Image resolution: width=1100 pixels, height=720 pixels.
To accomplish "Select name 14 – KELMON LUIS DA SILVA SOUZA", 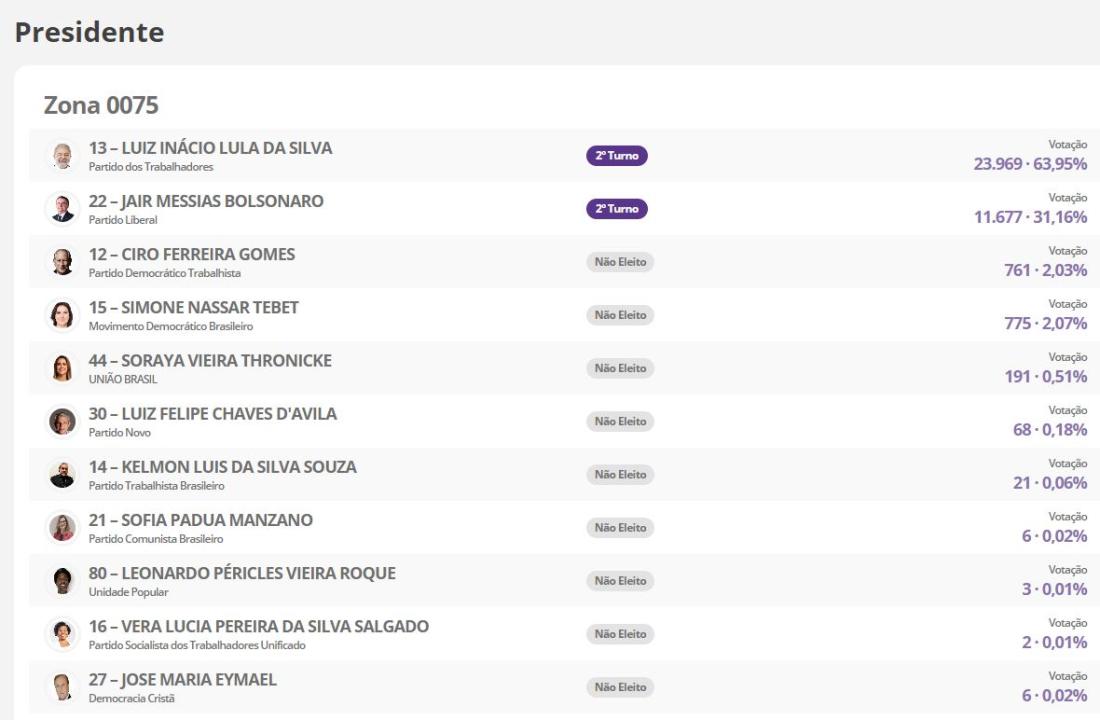I will click(x=222, y=467).
